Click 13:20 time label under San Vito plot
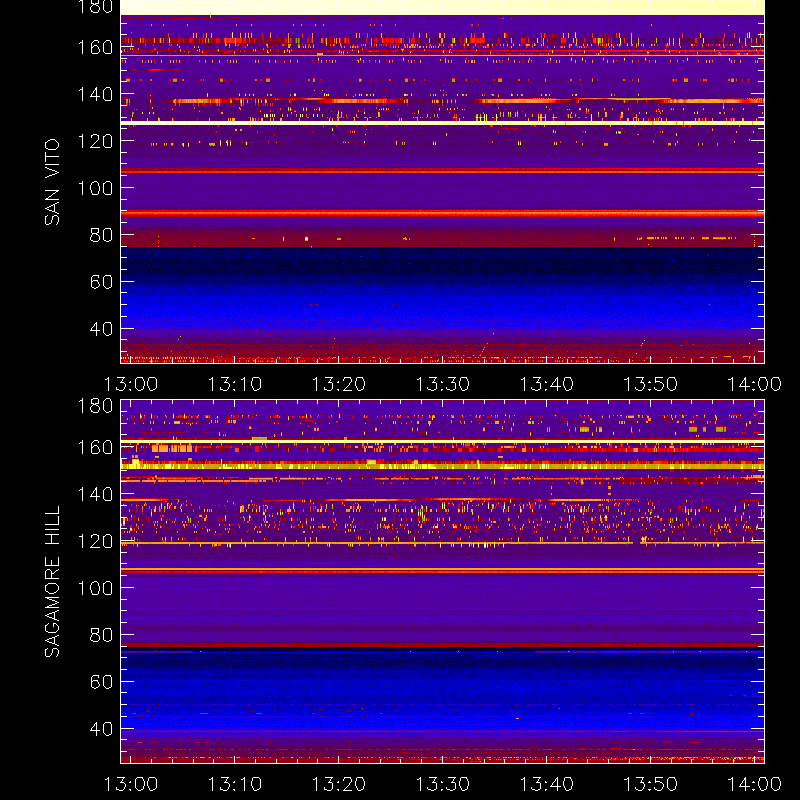 click(x=339, y=384)
